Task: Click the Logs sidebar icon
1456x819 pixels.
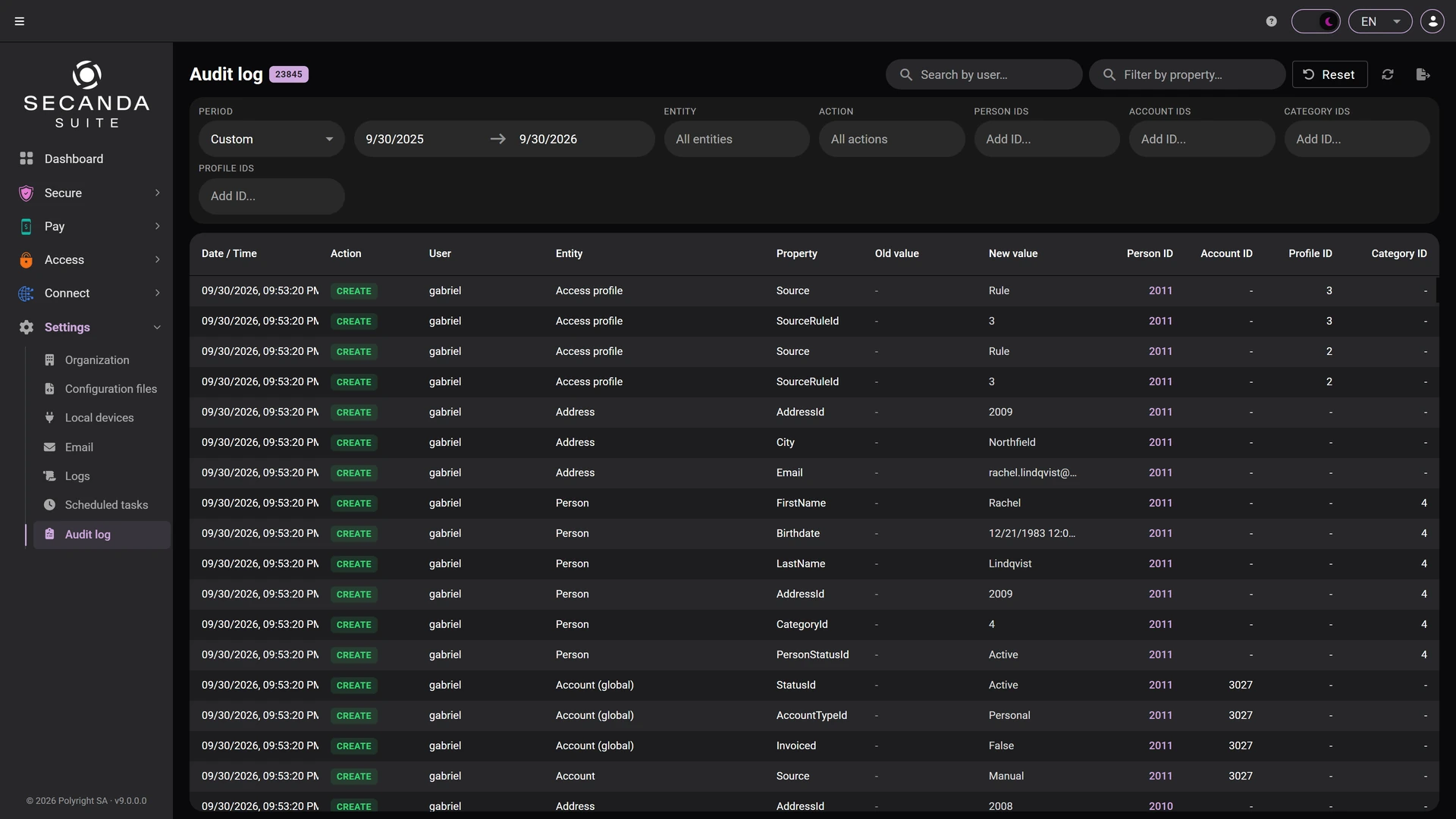Action: [49, 475]
